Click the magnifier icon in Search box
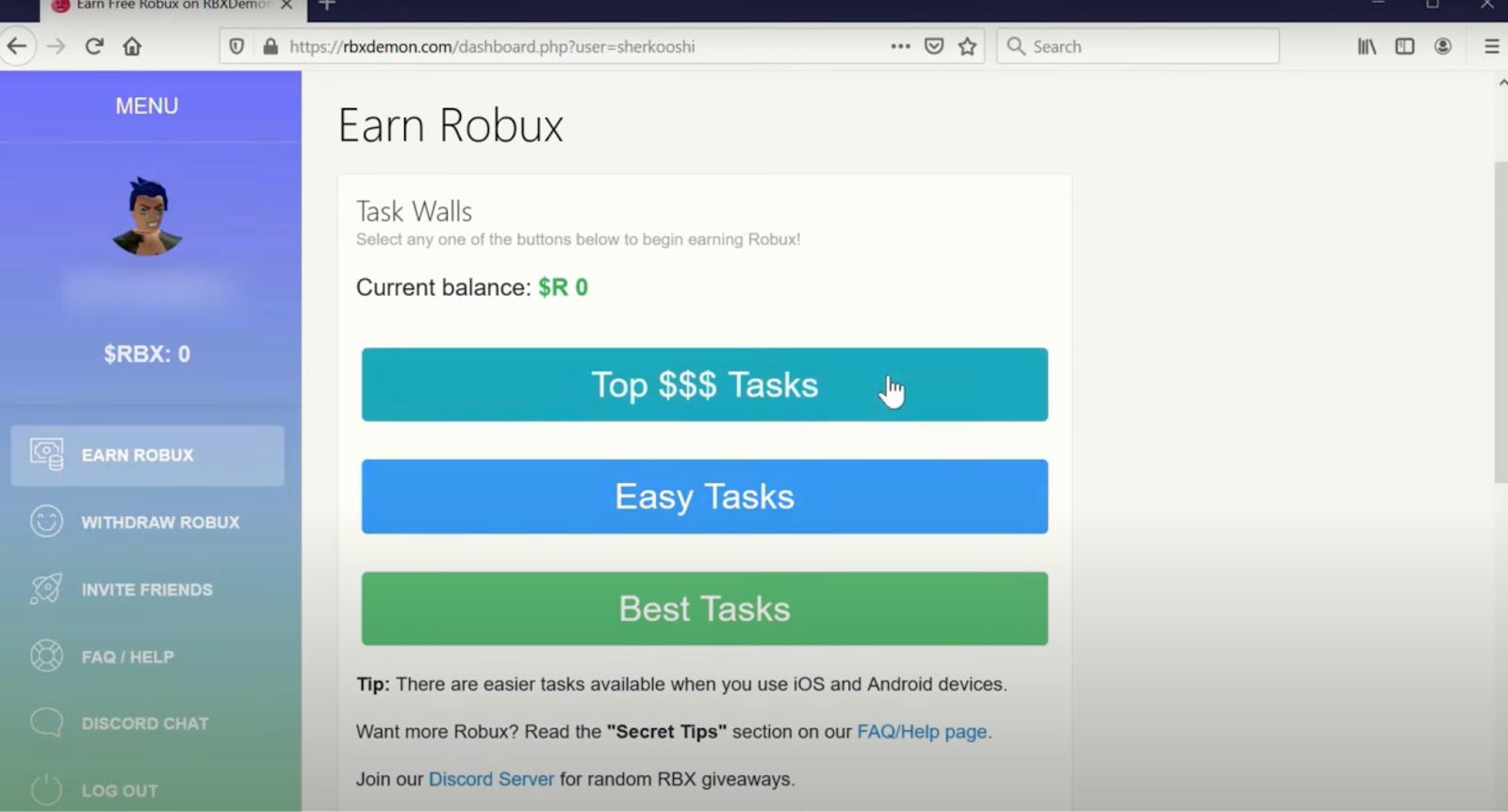The height and width of the screenshot is (812, 1508). click(x=1015, y=46)
